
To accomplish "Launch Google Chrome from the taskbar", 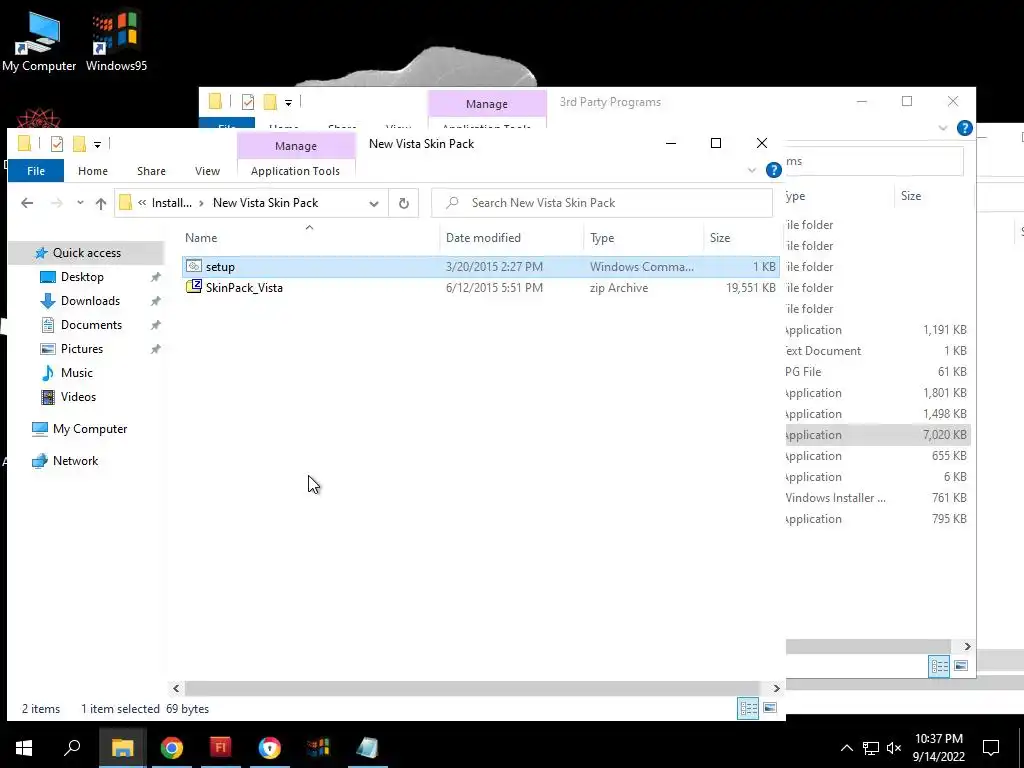I will [x=172, y=748].
